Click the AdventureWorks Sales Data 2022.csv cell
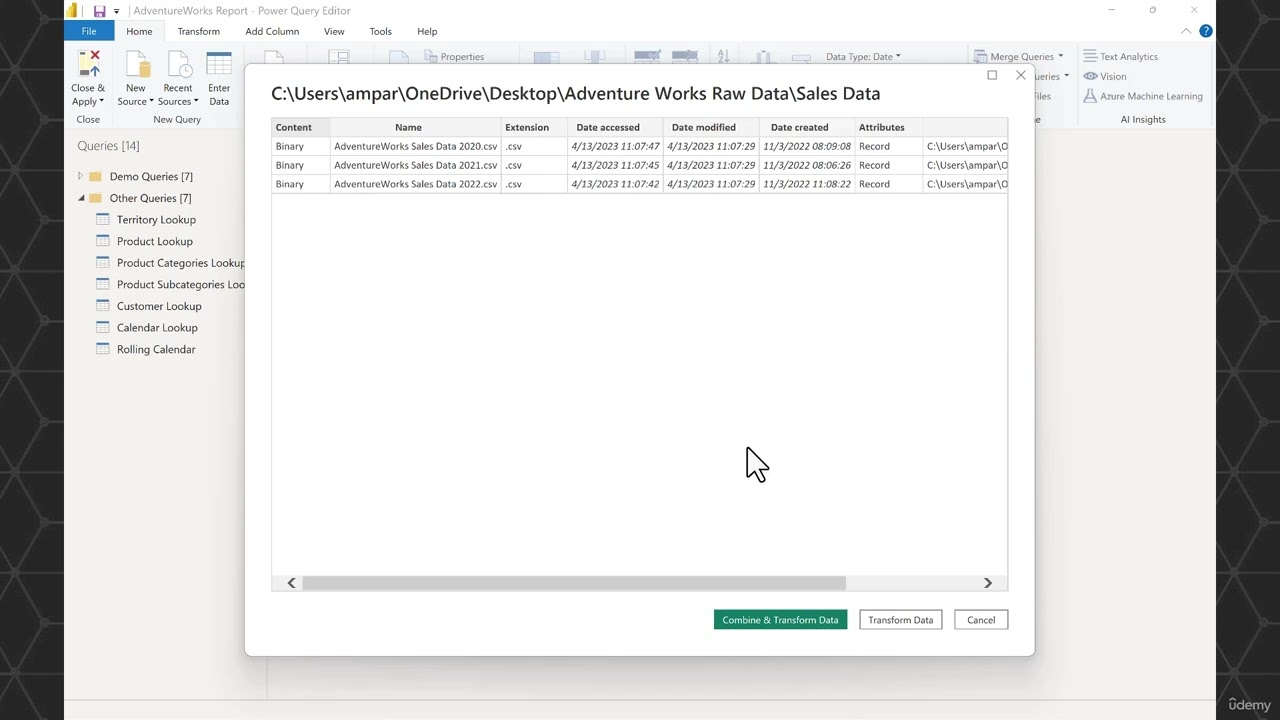The image size is (1280, 720). 415,184
